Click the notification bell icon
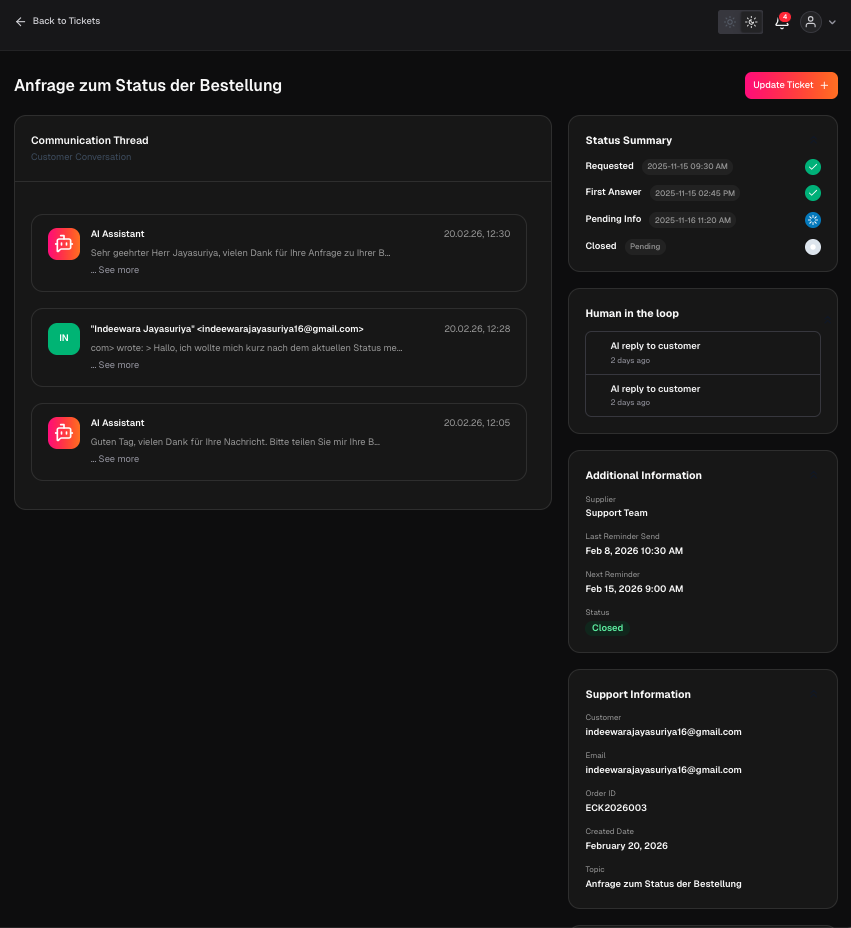The height and width of the screenshot is (928, 851). click(x=782, y=22)
